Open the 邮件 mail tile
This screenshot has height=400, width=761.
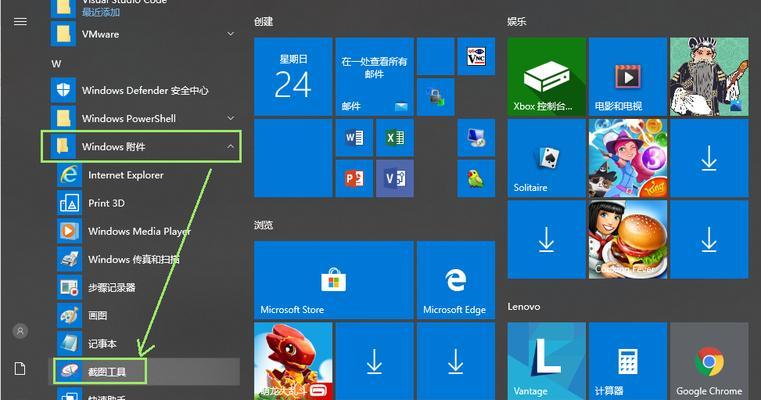pos(374,77)
